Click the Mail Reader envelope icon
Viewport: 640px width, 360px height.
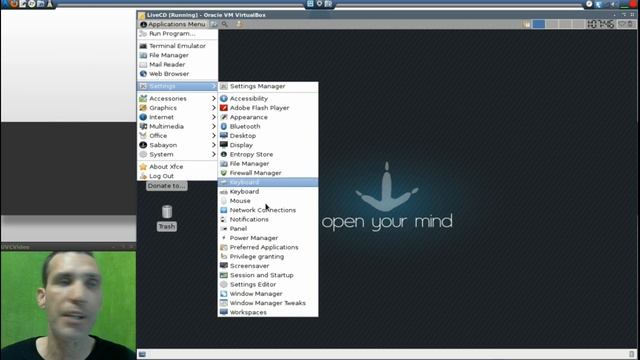(x=143, y=64)
